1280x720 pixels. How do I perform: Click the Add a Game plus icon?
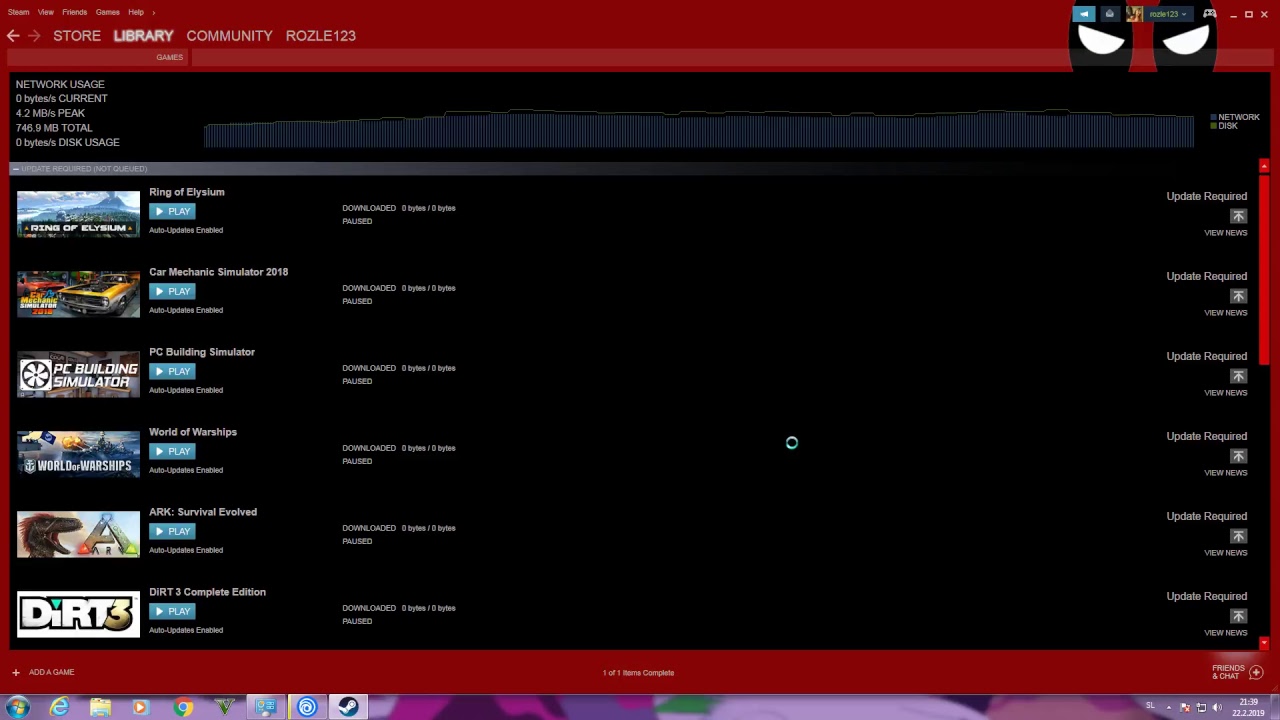(16, 672)
